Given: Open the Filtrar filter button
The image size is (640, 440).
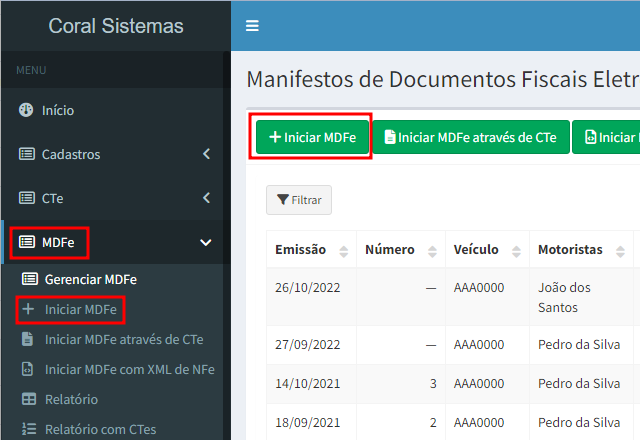Looking at the screenshot, I should (299, 200).
